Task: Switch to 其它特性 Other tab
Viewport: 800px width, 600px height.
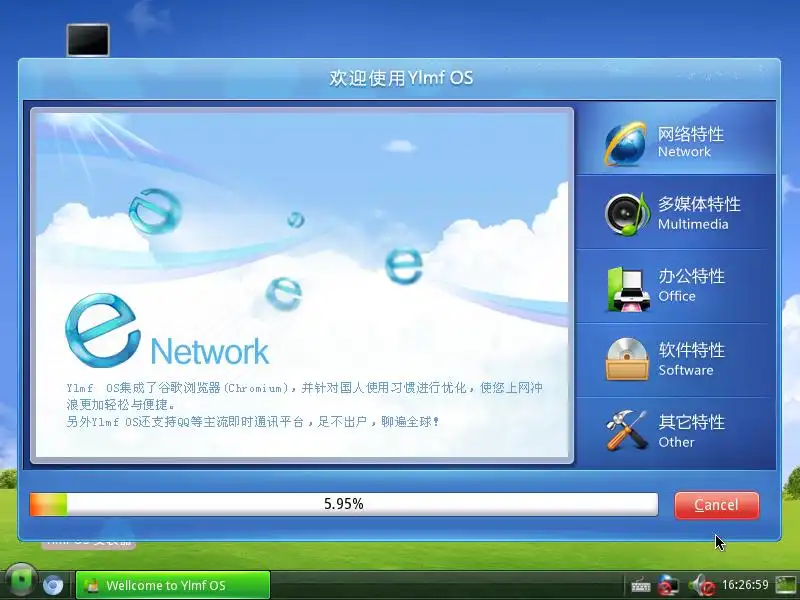Action: 676,434
